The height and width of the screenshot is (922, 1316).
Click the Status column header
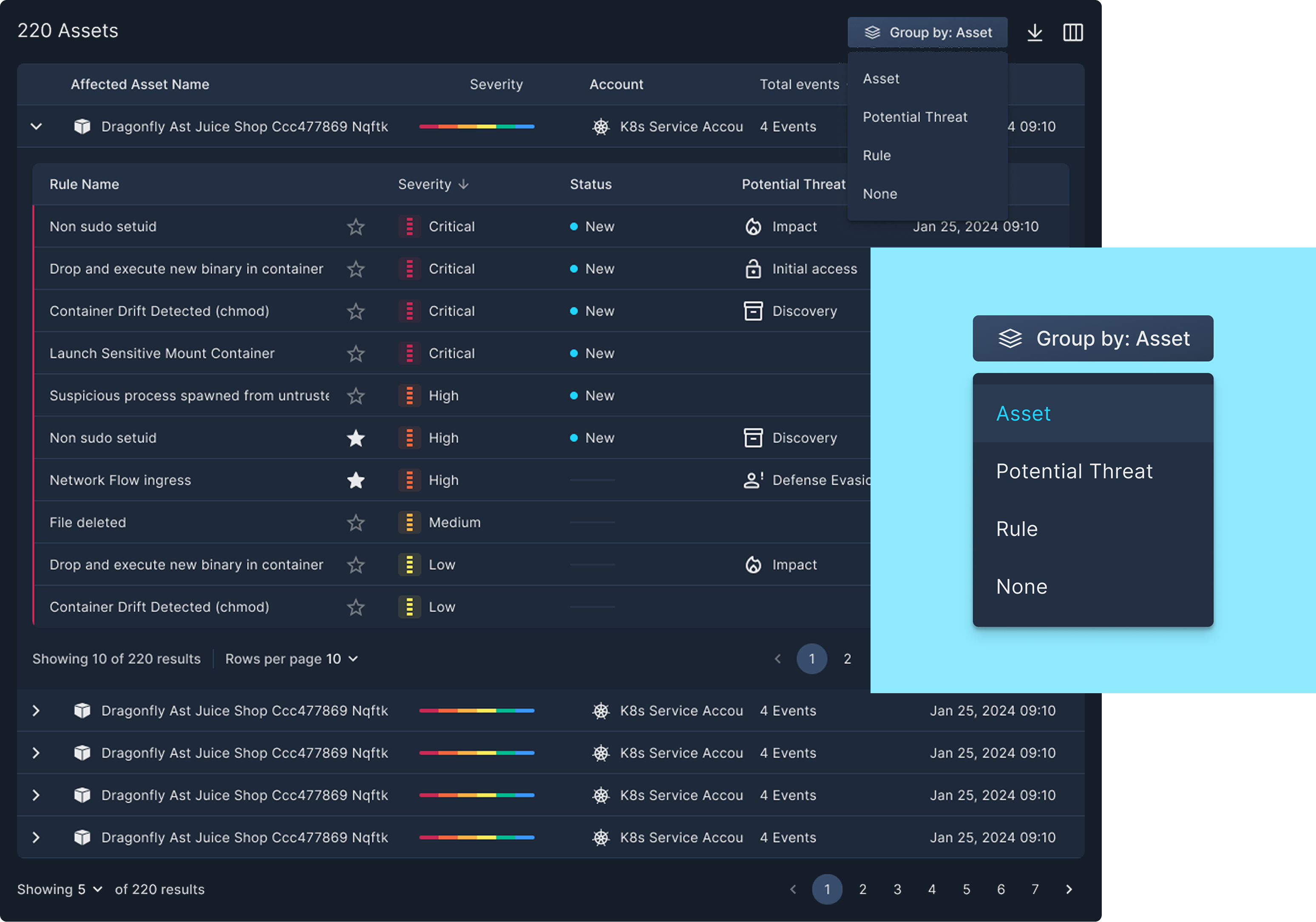click(590, 184)
